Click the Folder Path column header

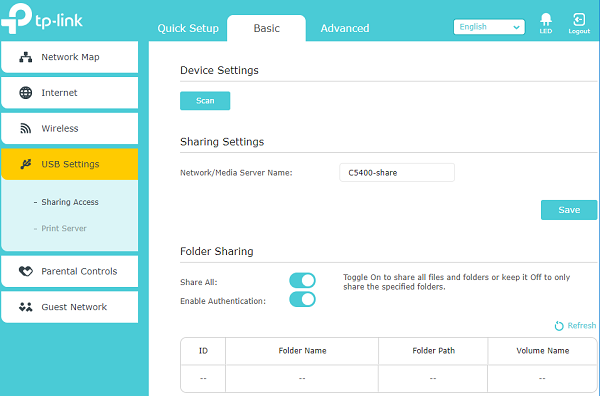point(433,351)
